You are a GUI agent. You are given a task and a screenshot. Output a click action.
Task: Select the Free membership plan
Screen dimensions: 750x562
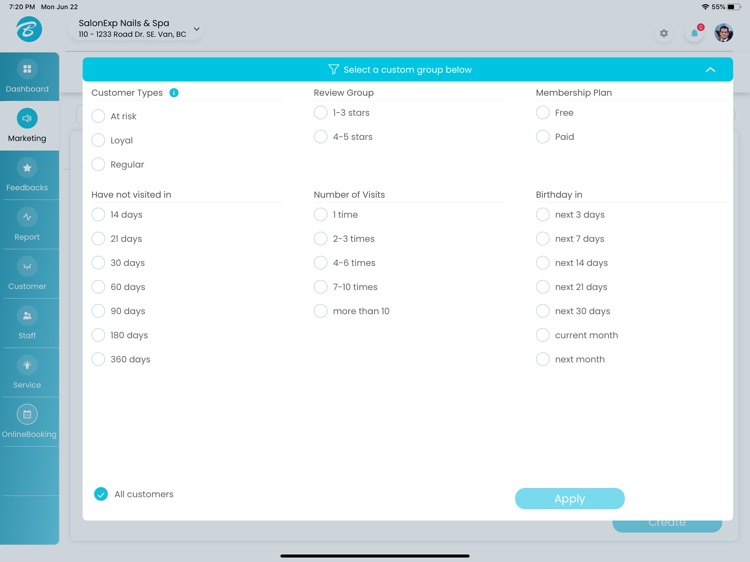tap(543, 113)
